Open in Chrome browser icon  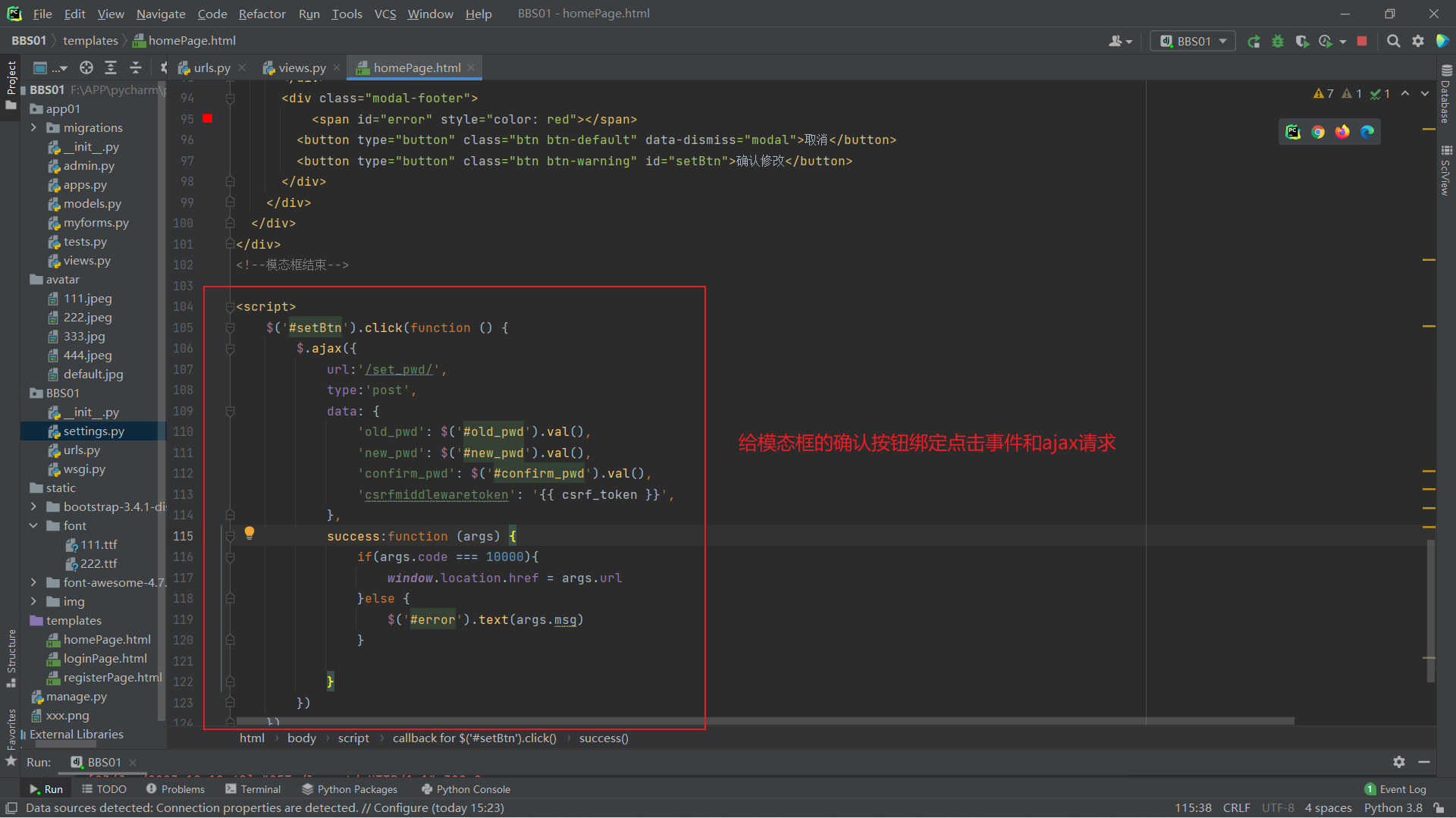point(1318,132)
